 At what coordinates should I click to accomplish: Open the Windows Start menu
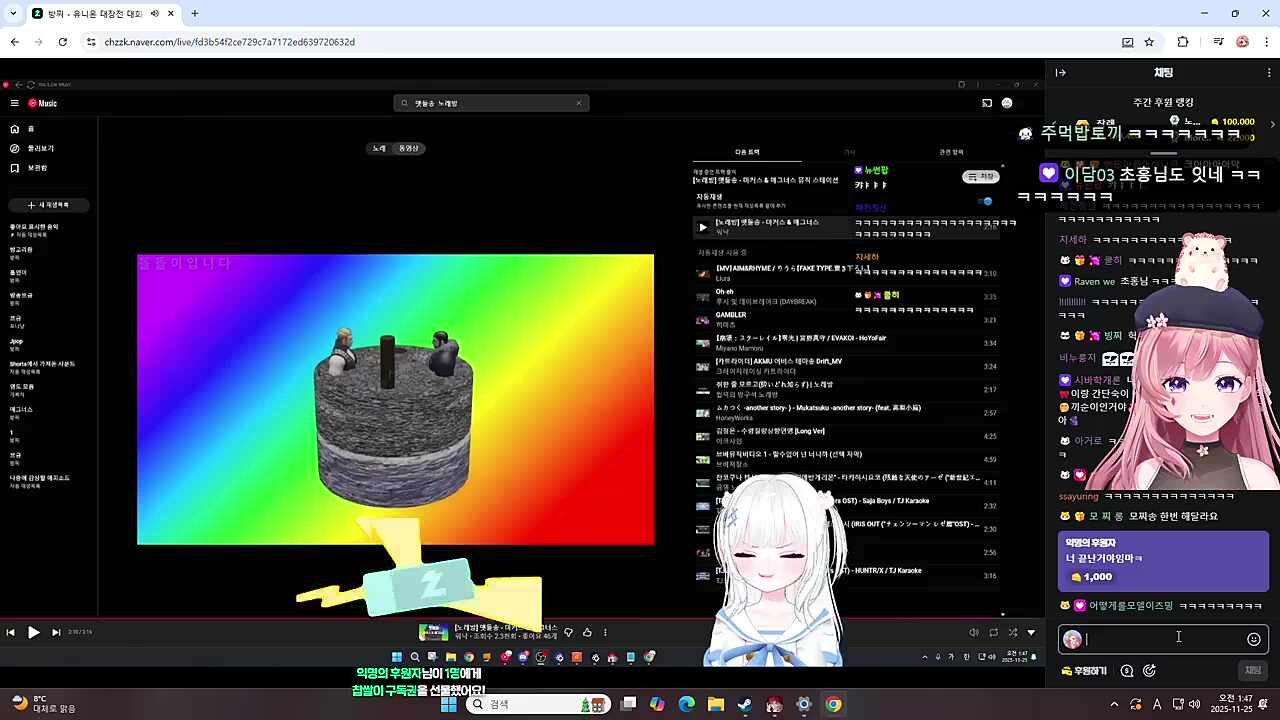(x=449, y=704)
